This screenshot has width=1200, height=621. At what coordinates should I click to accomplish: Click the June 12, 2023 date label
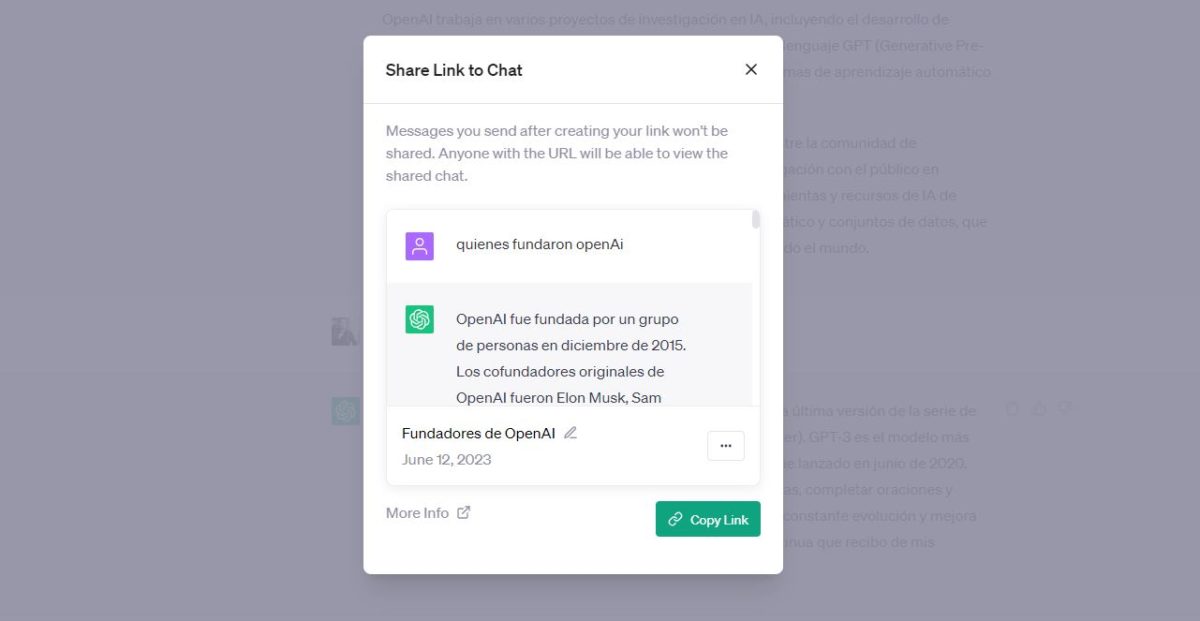click(x=446, y=460)
